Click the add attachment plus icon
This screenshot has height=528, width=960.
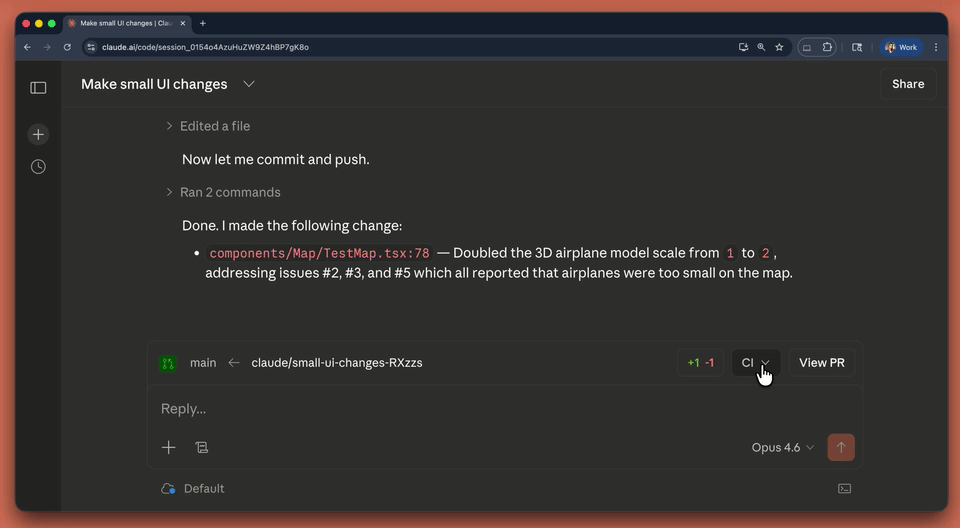click(x=169, y=448)
